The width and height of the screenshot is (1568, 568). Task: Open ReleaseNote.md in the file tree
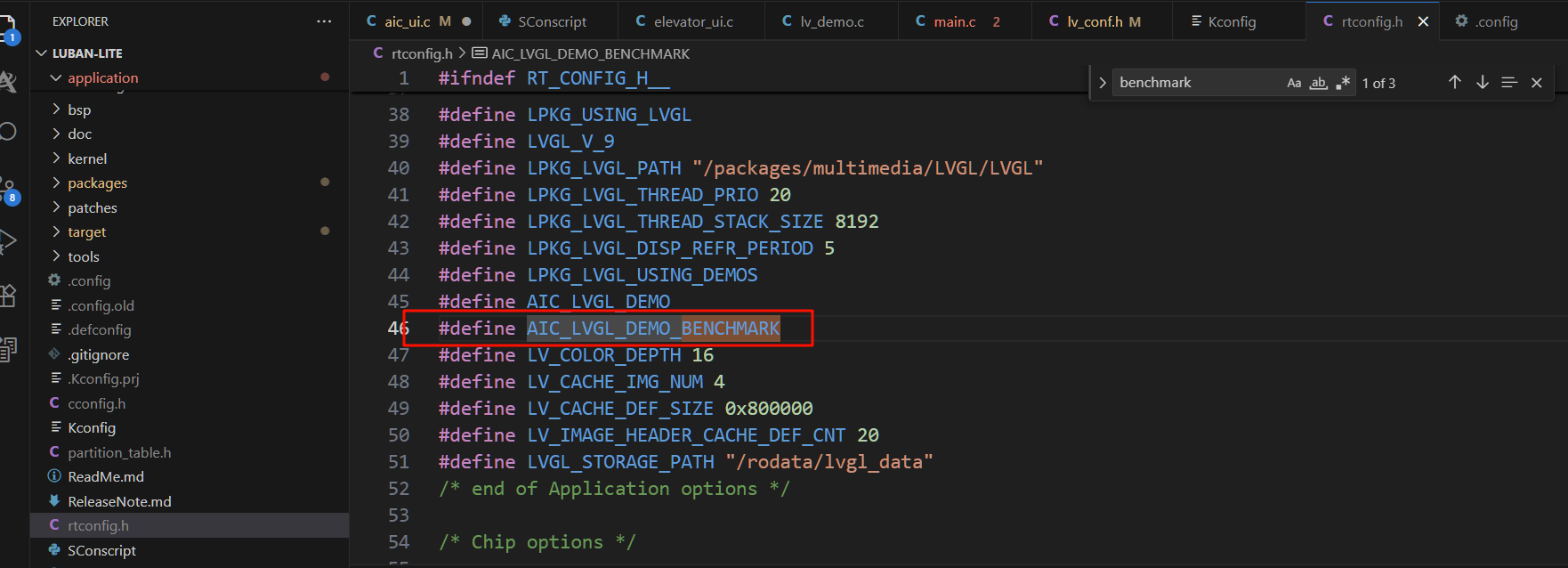[x=119, y=501]
